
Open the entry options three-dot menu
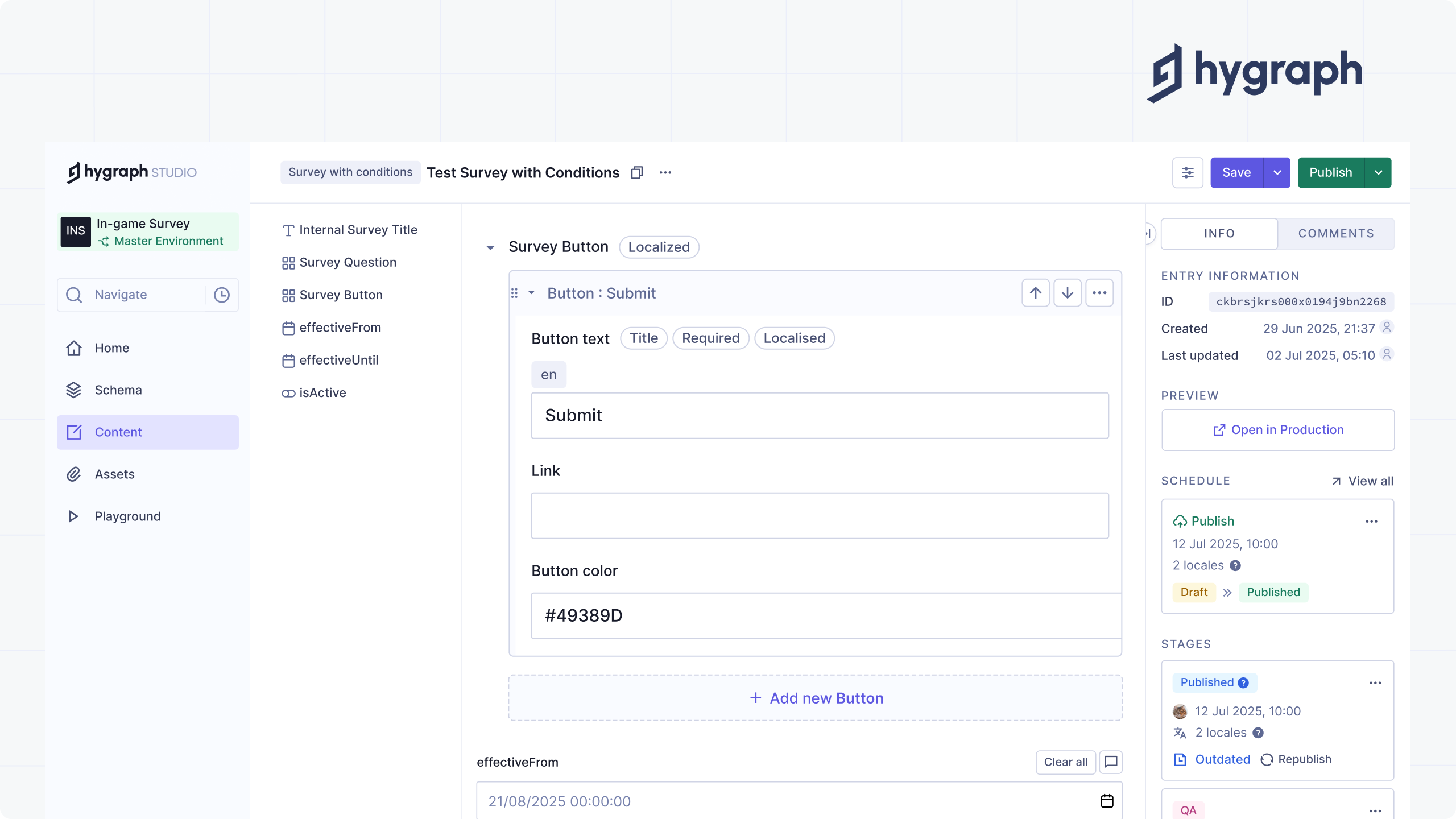click(665, 172)
